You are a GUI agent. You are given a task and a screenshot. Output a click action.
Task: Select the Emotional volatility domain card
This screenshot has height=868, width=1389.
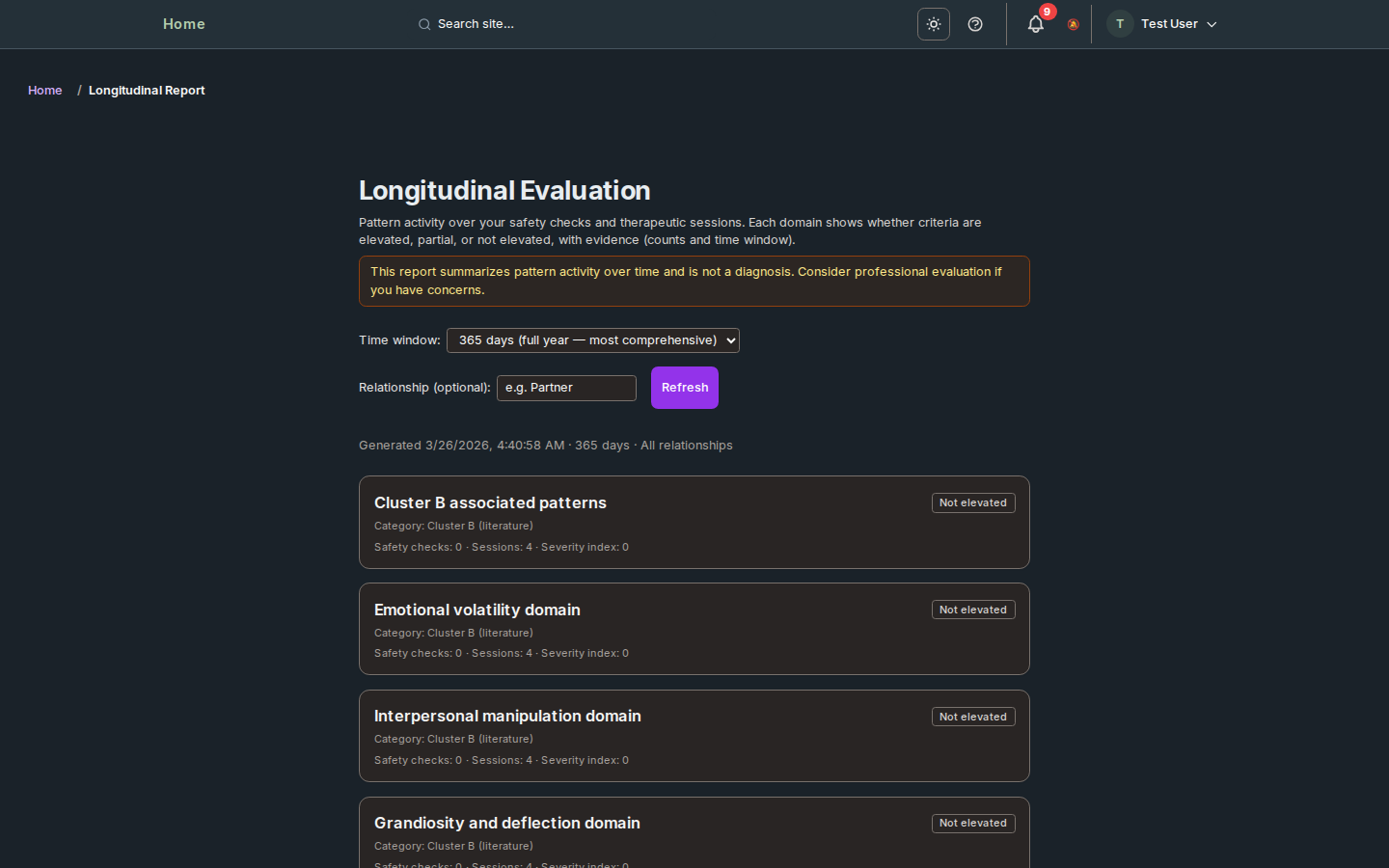(694, 629)
